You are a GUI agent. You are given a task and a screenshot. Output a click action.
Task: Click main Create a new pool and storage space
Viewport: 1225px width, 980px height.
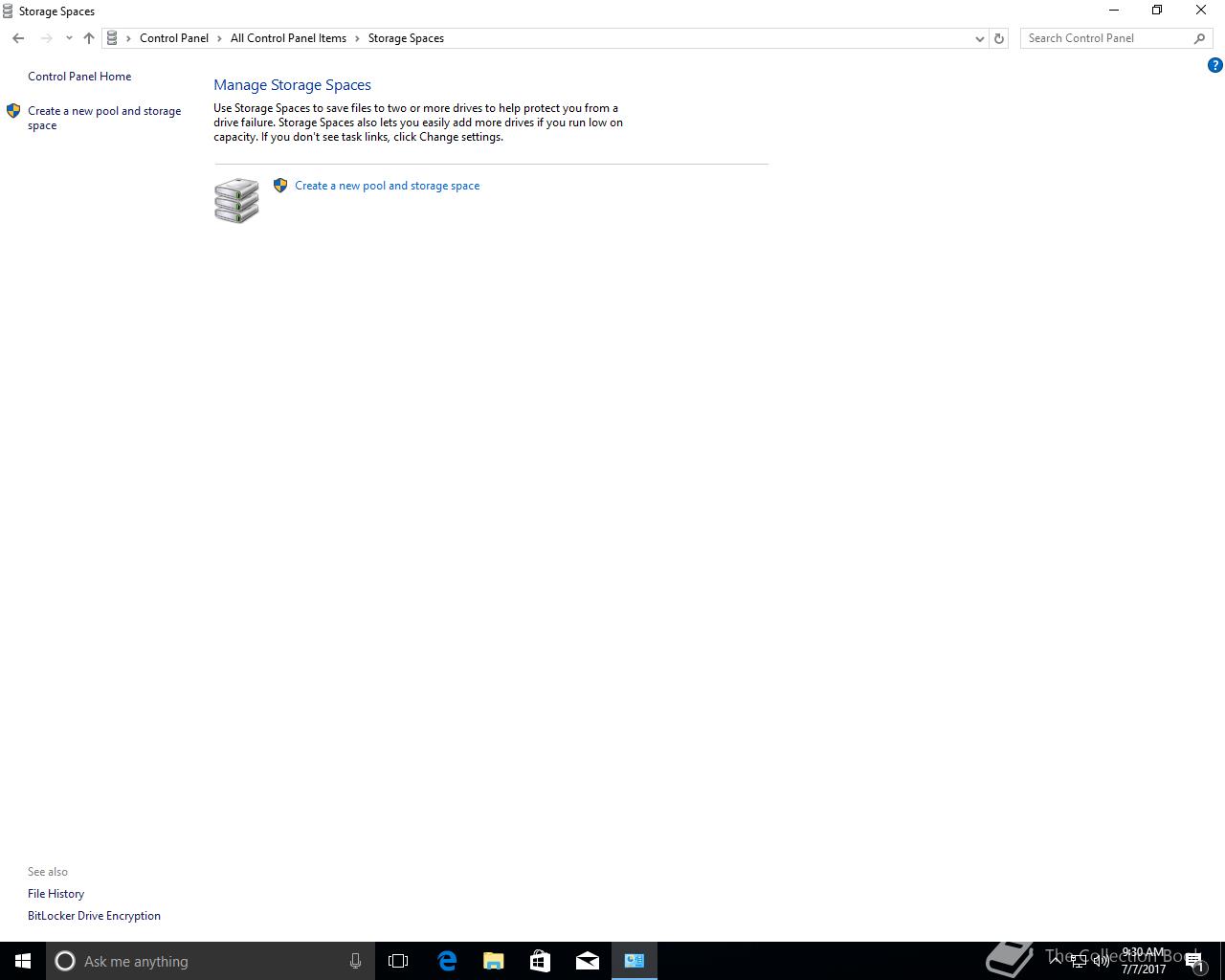click(x=387, y=186)
